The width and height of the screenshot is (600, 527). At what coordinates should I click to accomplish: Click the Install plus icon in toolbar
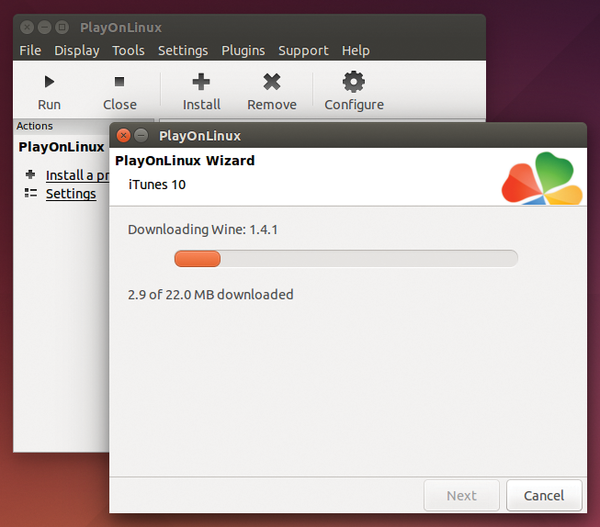pyautogui.click(x=201, y=82)
